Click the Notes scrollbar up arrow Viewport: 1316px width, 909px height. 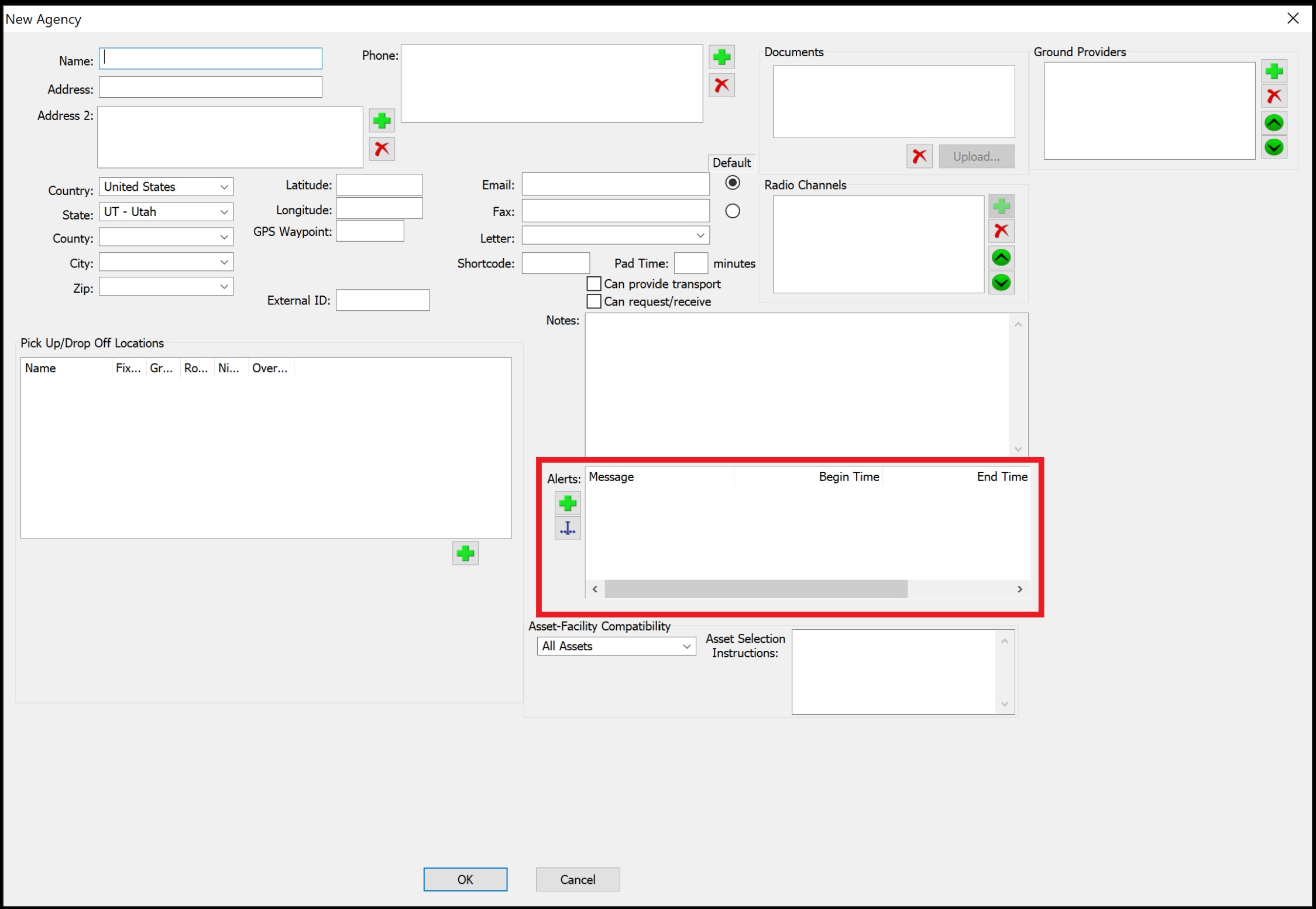point(1018,324)
